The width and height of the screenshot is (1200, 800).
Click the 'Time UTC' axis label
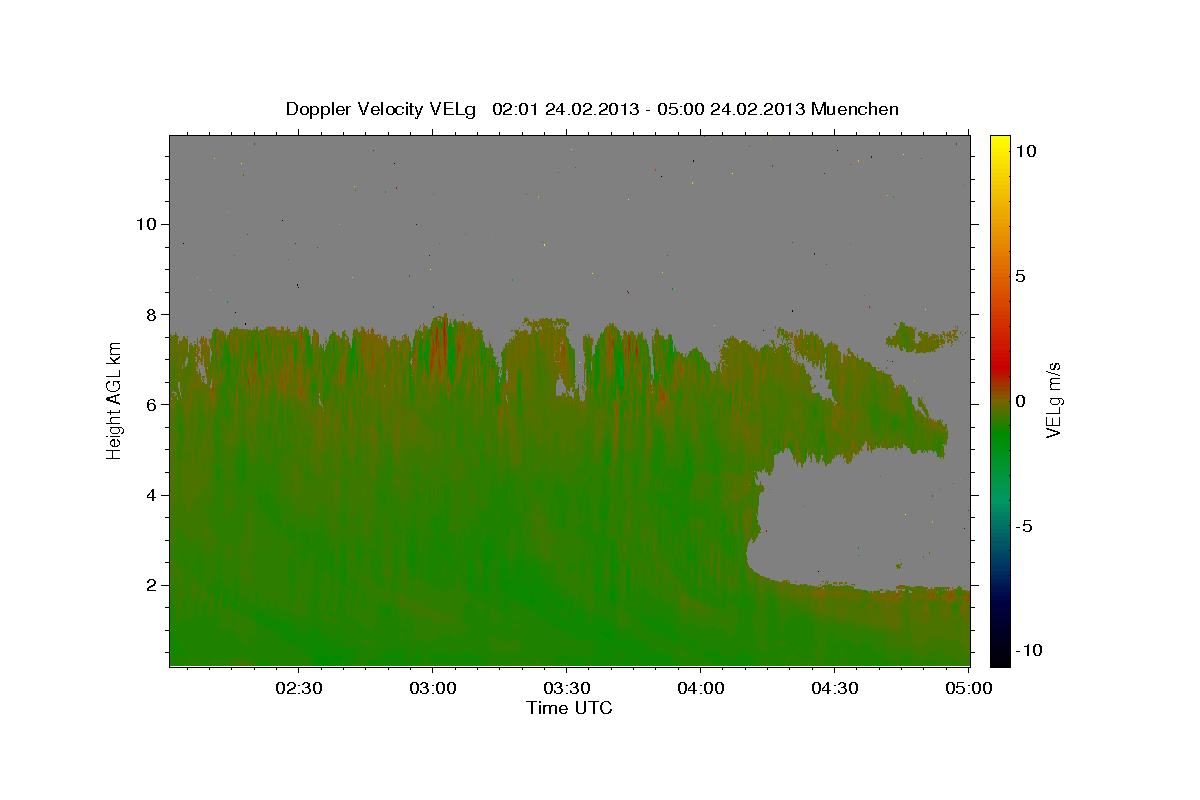569,708
